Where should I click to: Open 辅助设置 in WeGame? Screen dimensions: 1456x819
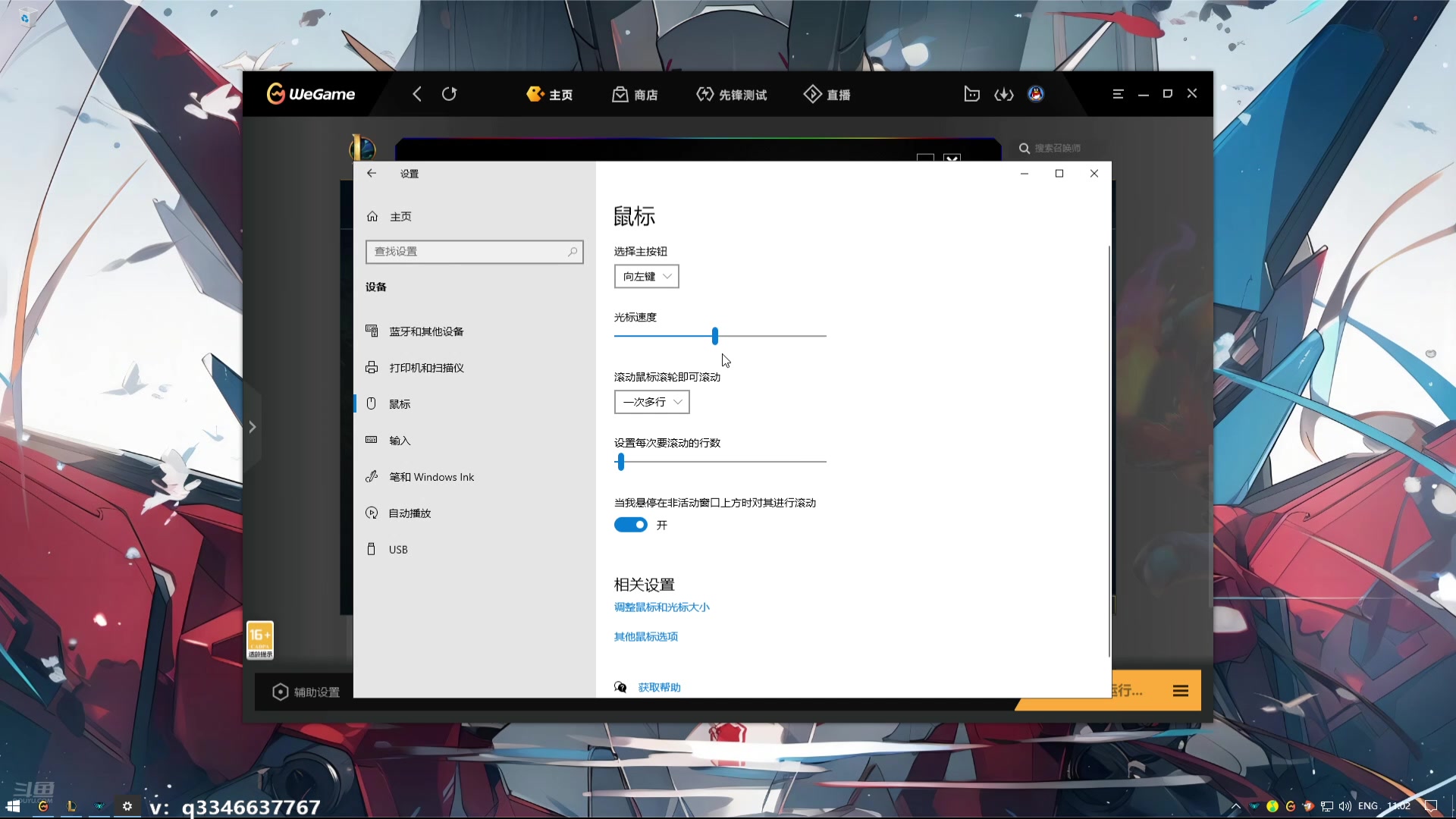(x=306, y=692)
